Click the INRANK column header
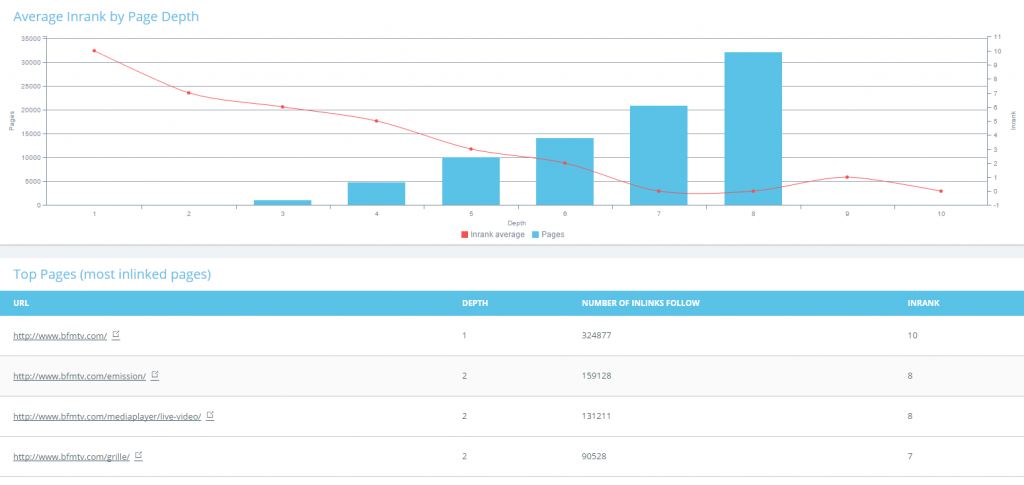Viewport: 1024px width, 485px height. (923, 304)
